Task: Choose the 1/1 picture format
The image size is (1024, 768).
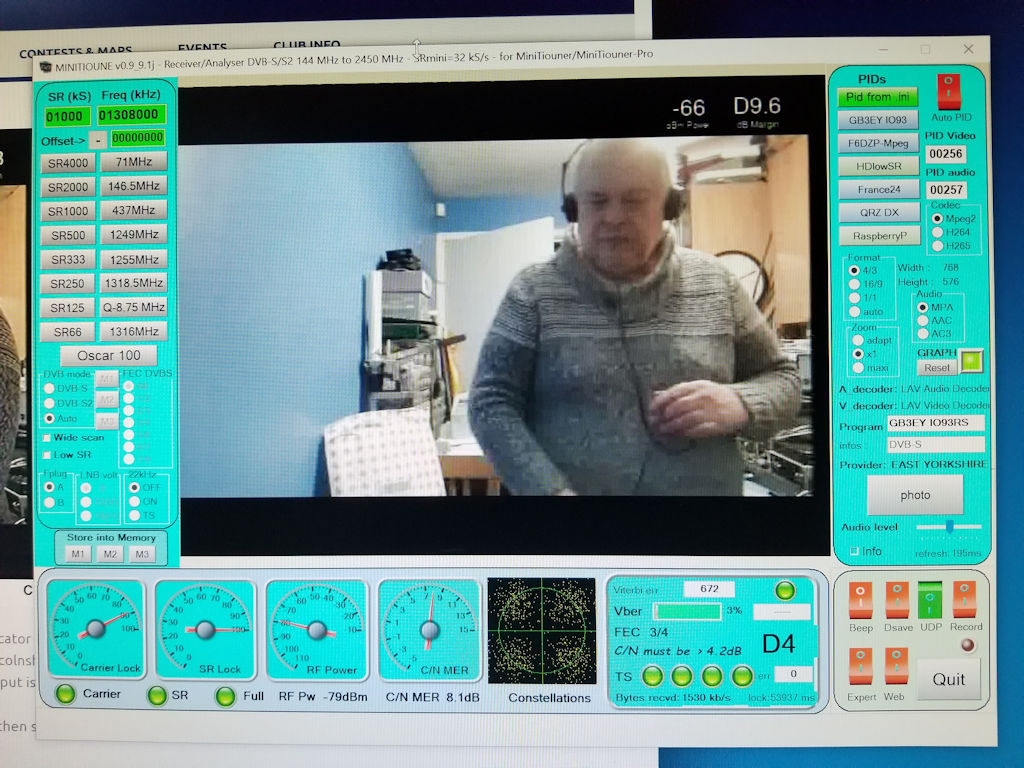Action: pos(854,298)
